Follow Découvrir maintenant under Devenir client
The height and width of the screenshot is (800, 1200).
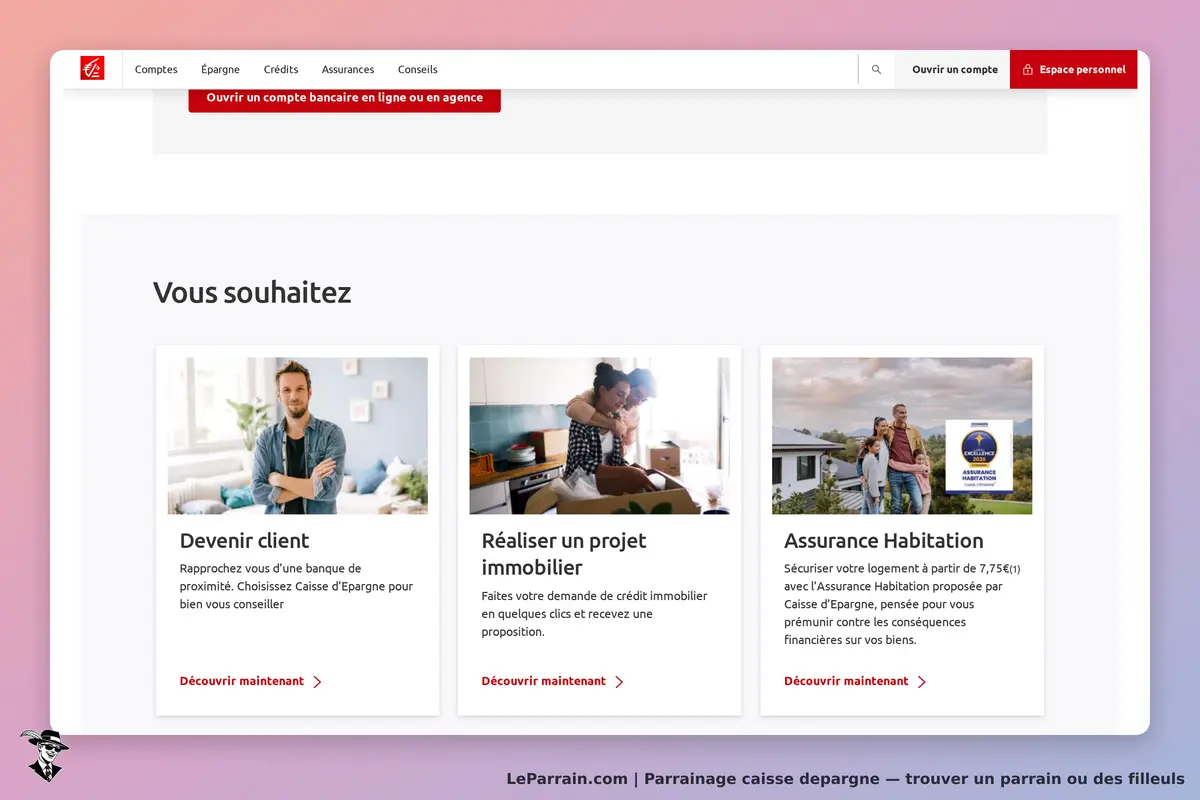point(242,681)
